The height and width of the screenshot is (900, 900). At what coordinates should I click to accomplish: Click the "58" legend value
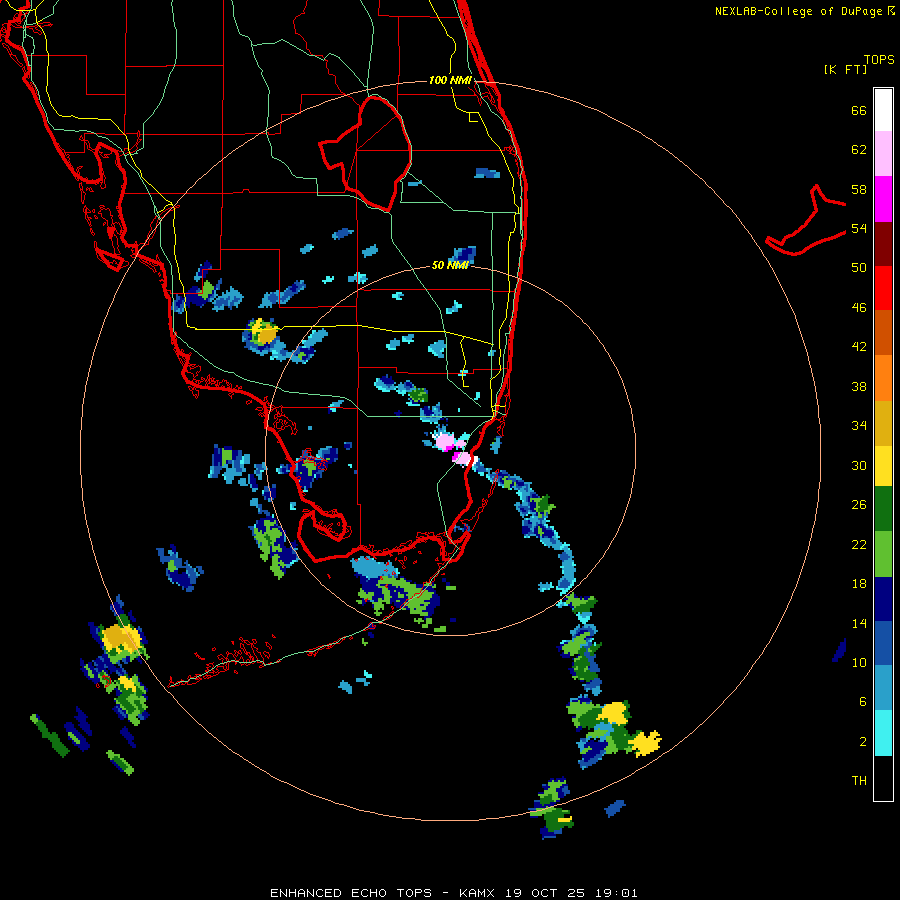click(859, 189)
